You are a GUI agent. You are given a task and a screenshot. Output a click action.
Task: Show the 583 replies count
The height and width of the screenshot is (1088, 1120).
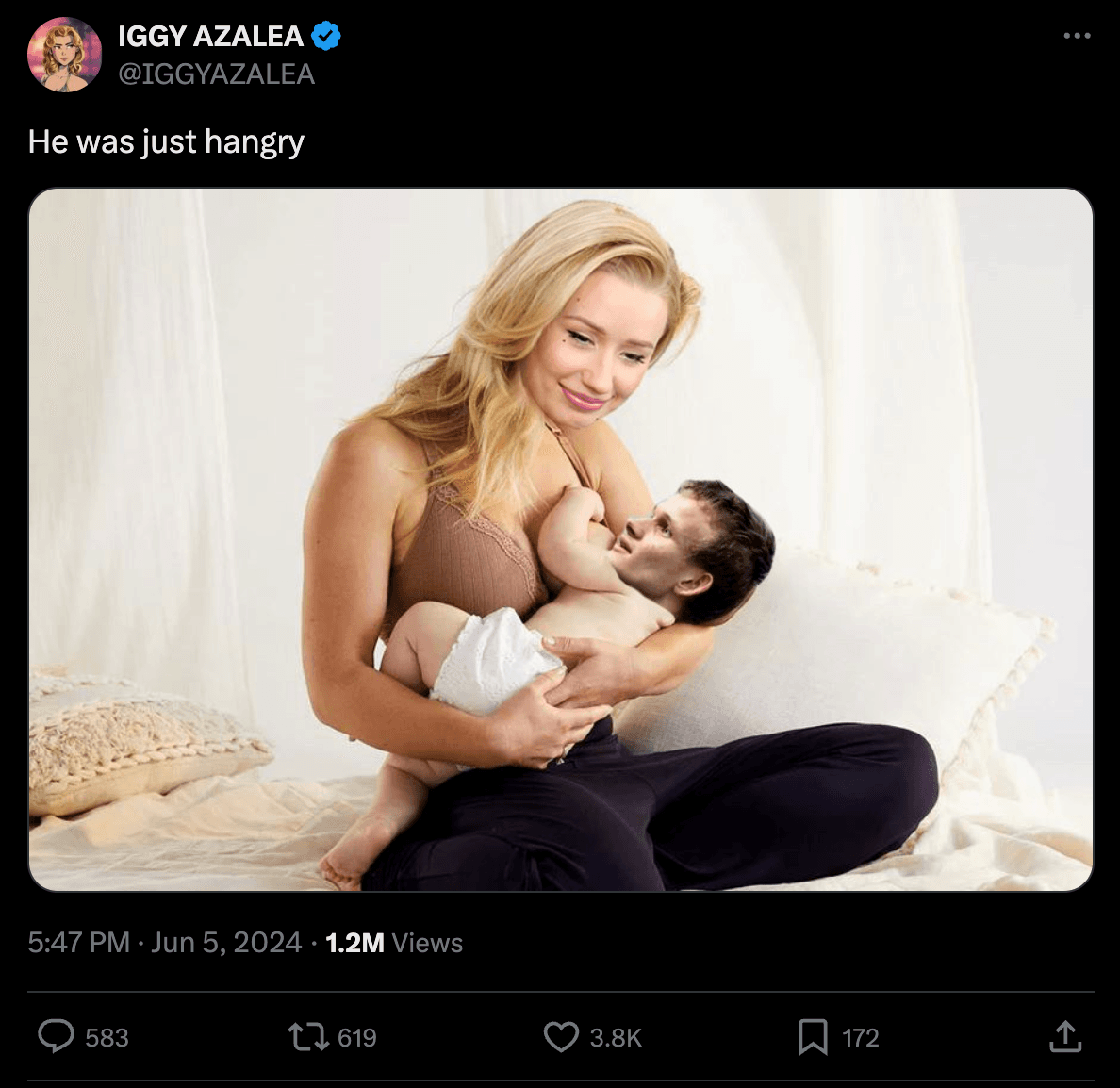107,1037
